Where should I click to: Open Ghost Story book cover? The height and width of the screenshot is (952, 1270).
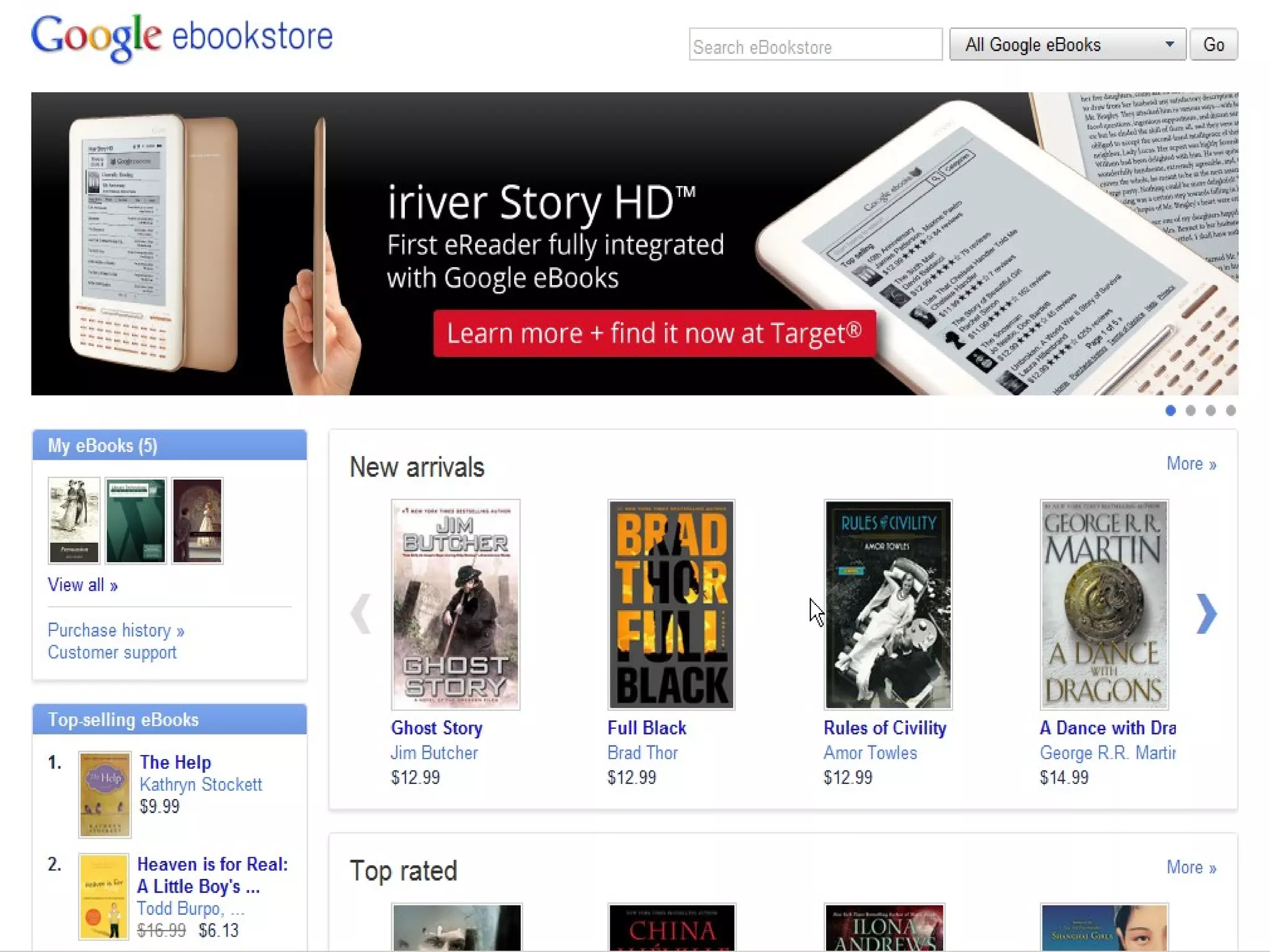click(x=455, y=604)
